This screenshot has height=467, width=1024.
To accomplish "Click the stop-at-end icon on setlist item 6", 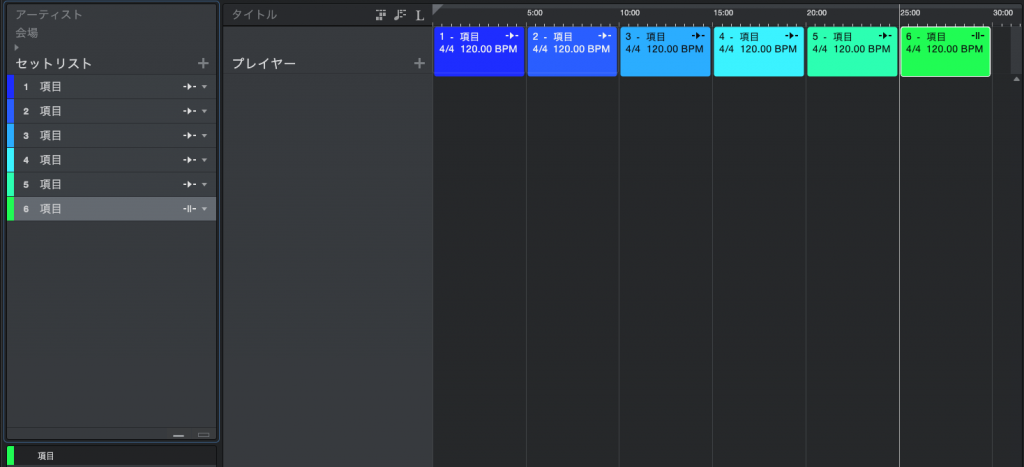I will pyautogui.click(x=188, y=209).
